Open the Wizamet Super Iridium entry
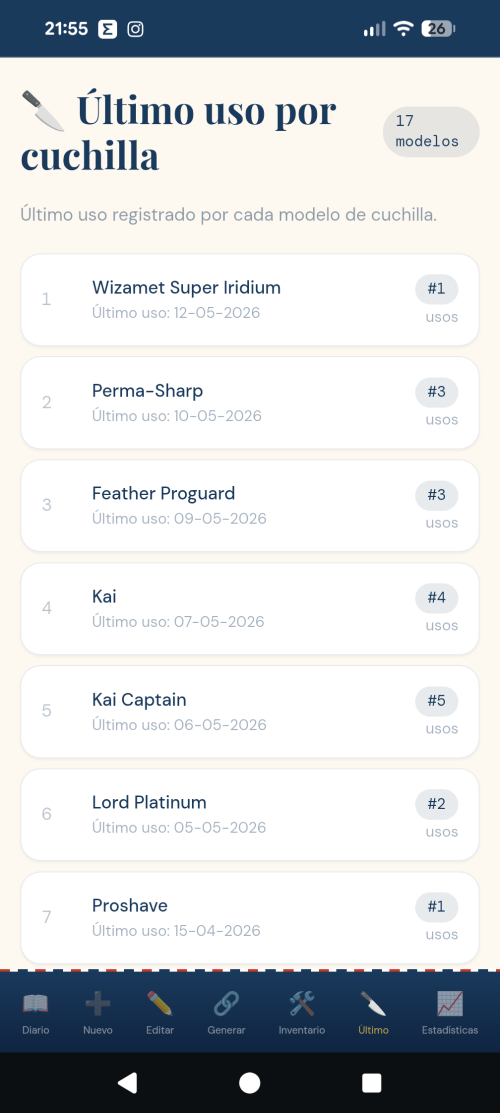 250,300
